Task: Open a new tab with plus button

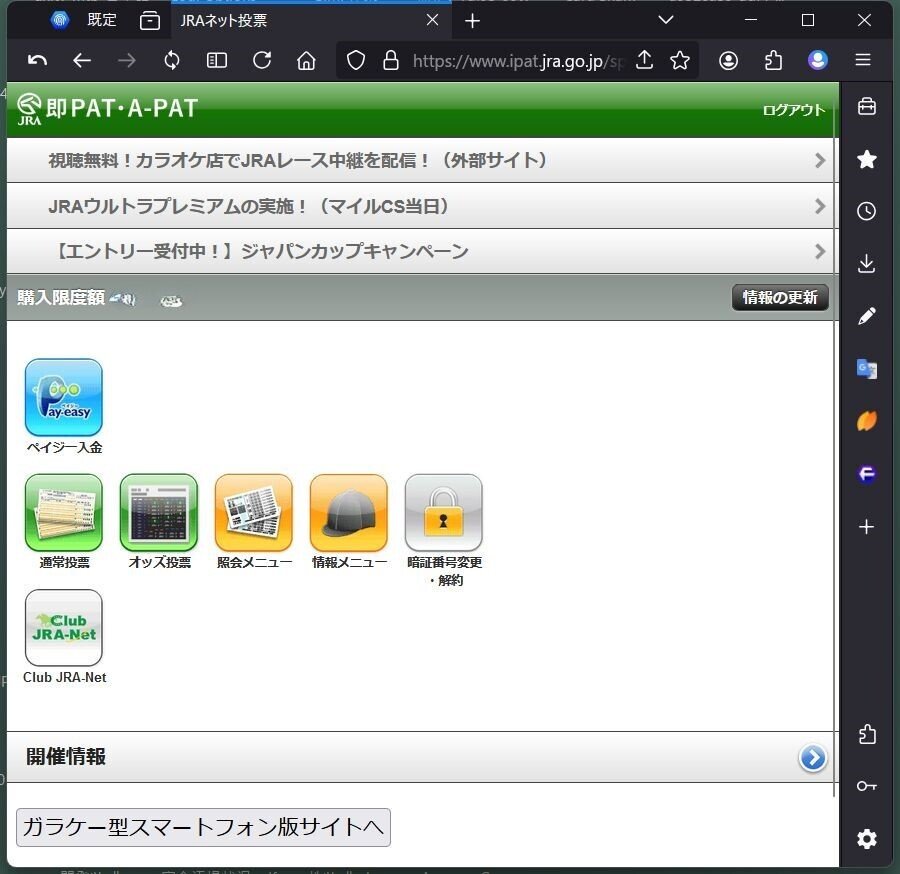Action: (472, 21)
